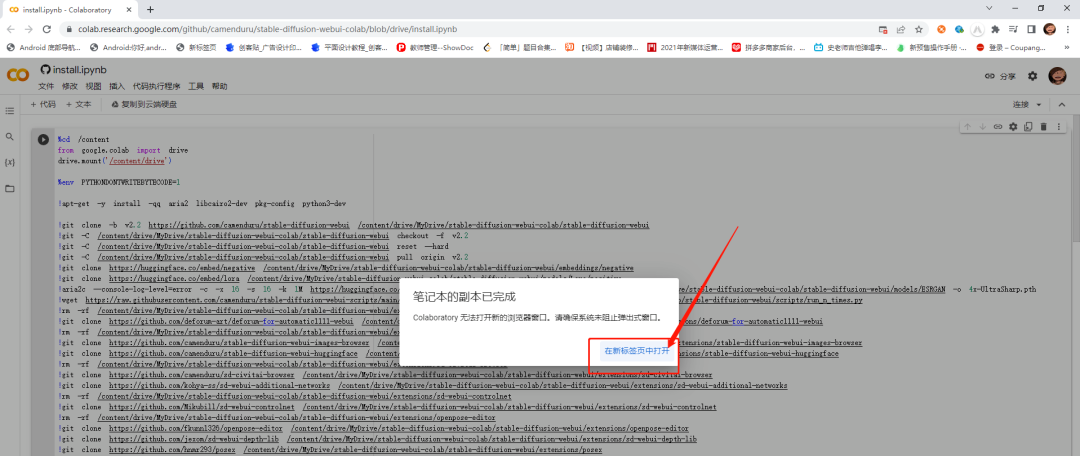This screenshot has height=456, width=1080.
Task: Open the 视图 menu
Action: pos(93,87)
